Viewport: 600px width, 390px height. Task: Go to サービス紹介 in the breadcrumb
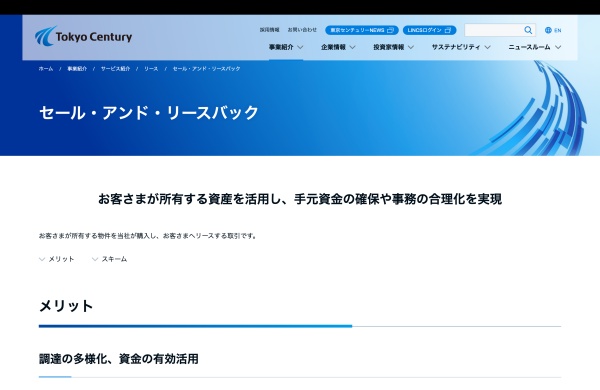(116, 69)
